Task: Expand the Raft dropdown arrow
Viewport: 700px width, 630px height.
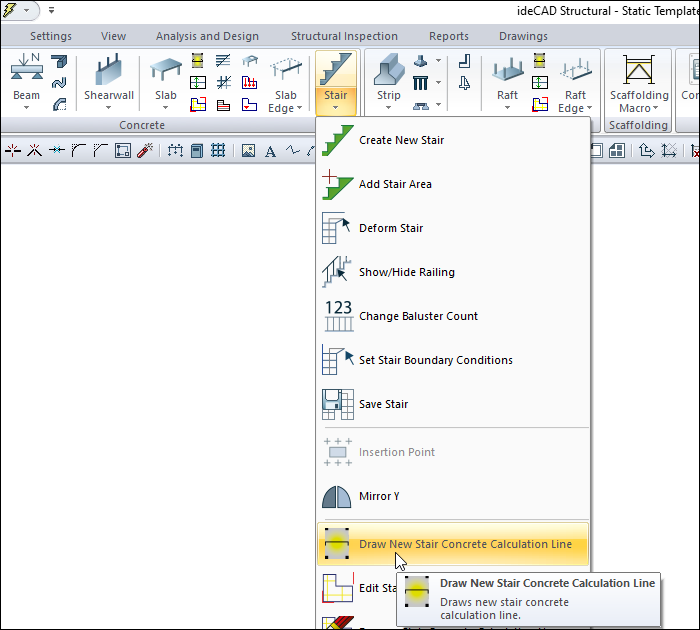Action: point(507,108)
